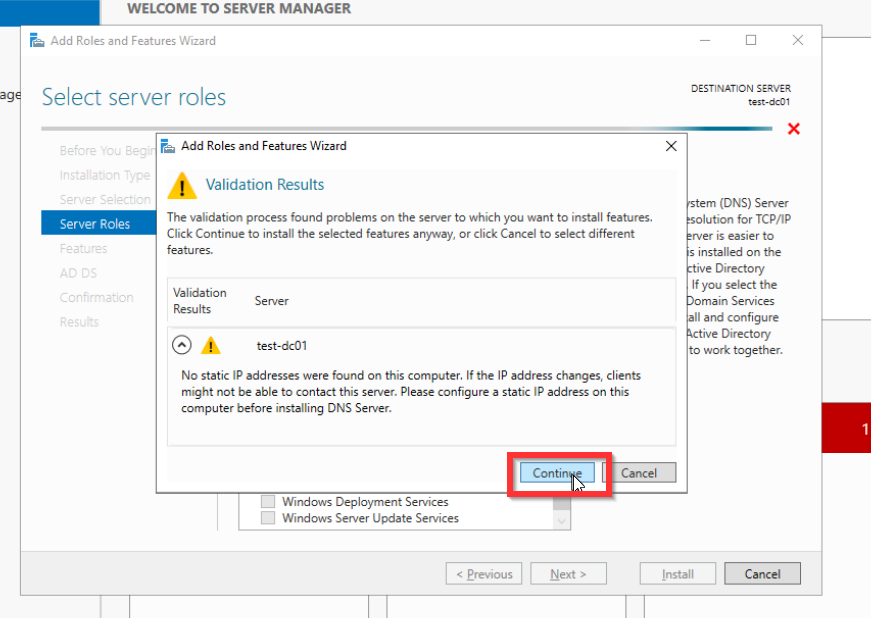
Task: Collapse the test-dc01 validation result row
Action: (x=182, y=345)
